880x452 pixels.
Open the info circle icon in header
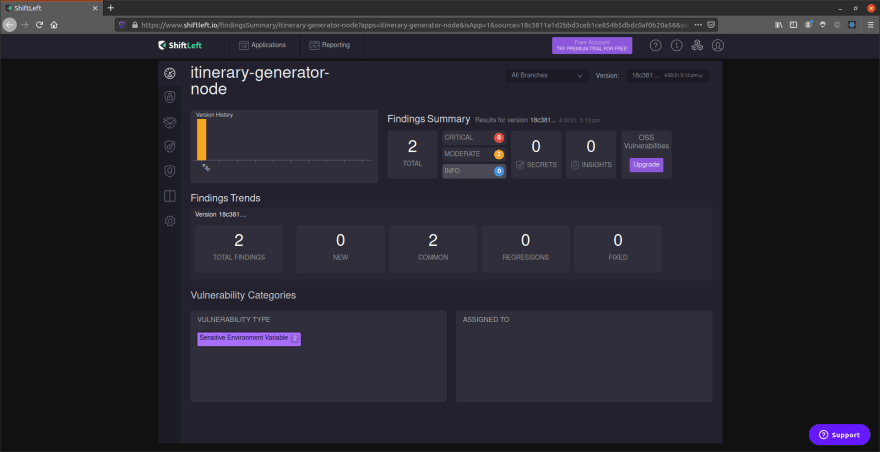coord(676,45)
